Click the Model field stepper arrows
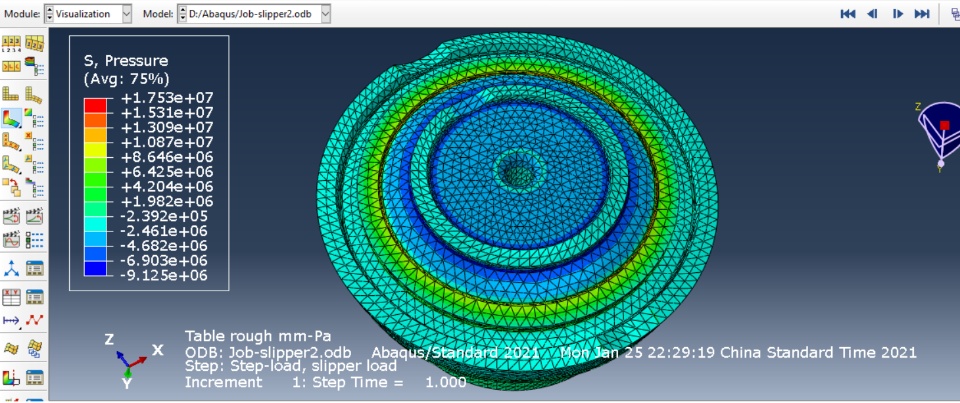The width and height of the screenshot is (960, 403). [x=182, y=14]
